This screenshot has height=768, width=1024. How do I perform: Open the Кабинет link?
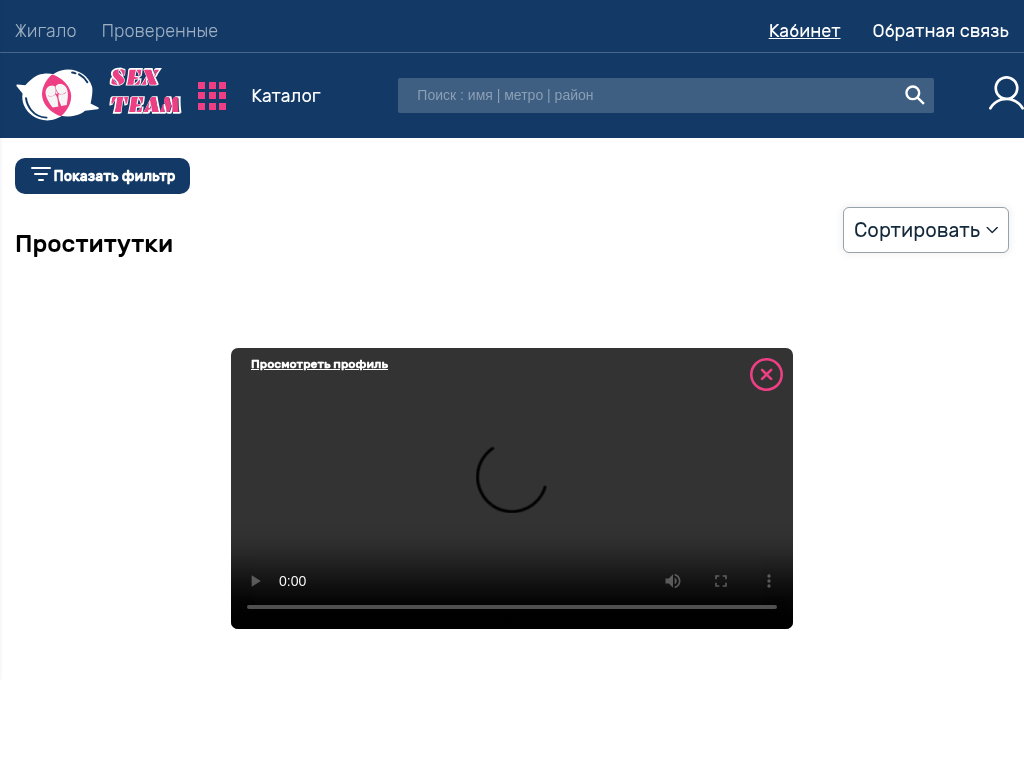click(805, 31)
